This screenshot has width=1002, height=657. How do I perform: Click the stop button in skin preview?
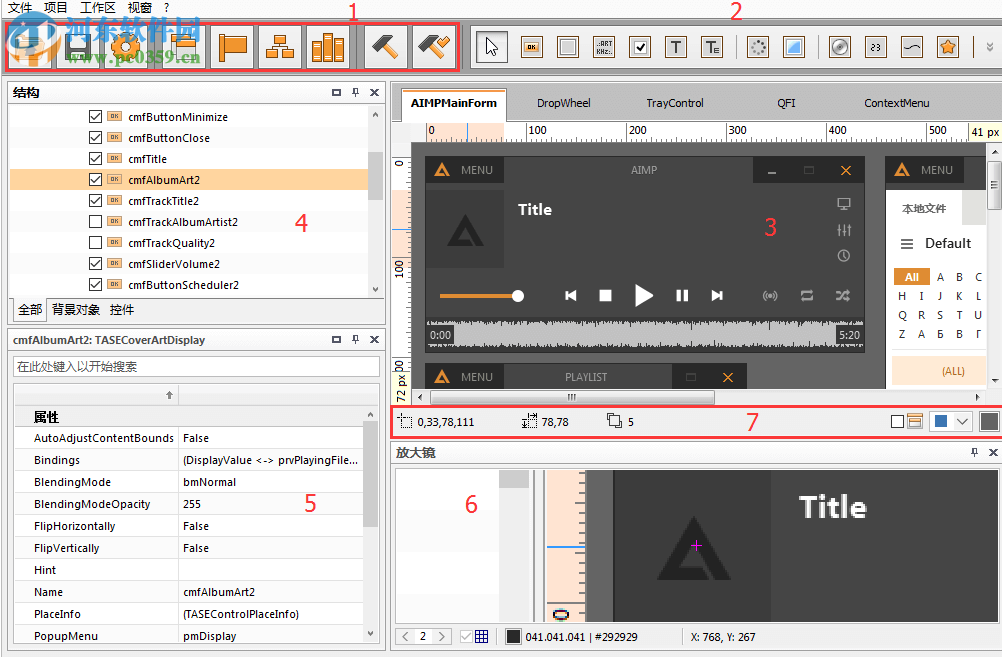(605, 295)
